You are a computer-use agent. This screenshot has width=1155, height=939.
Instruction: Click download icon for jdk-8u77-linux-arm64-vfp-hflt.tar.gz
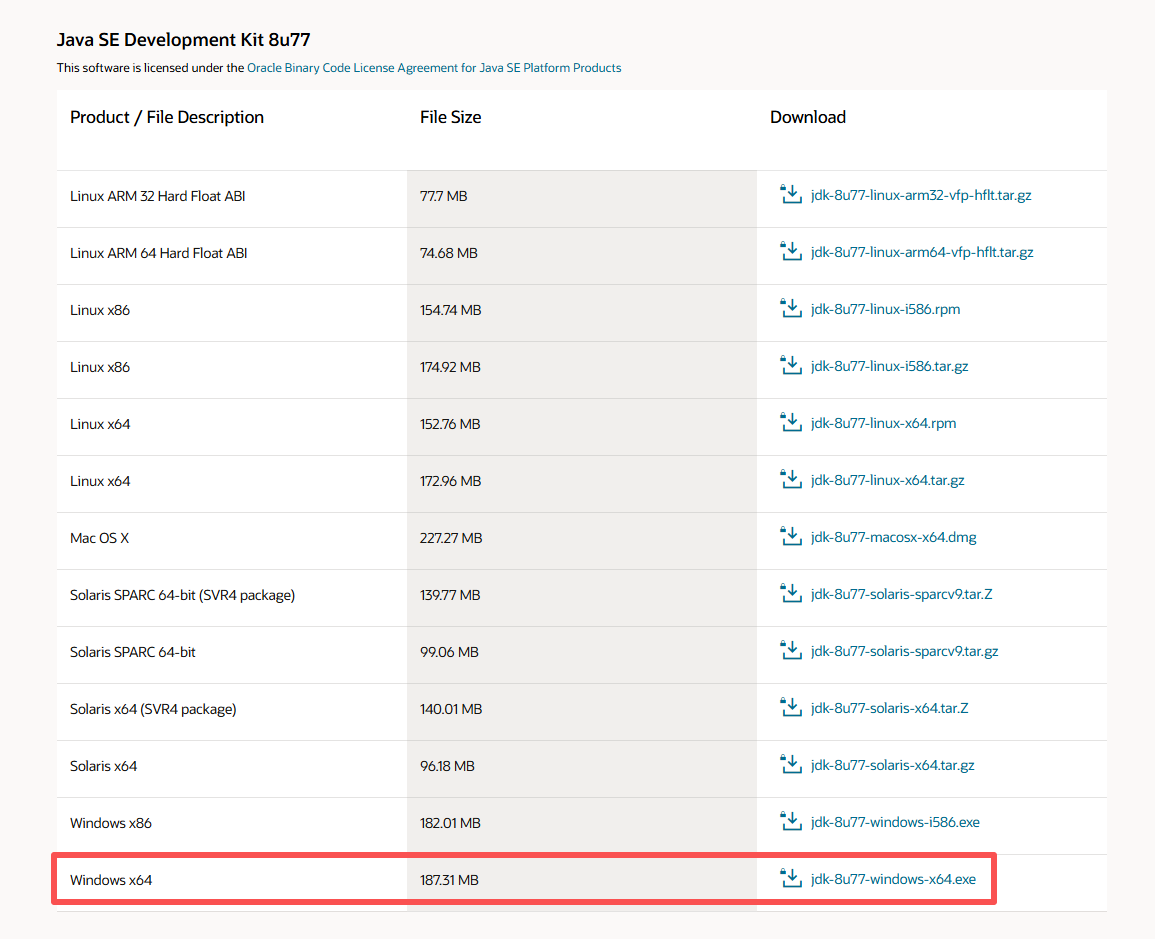click(791, 251)
